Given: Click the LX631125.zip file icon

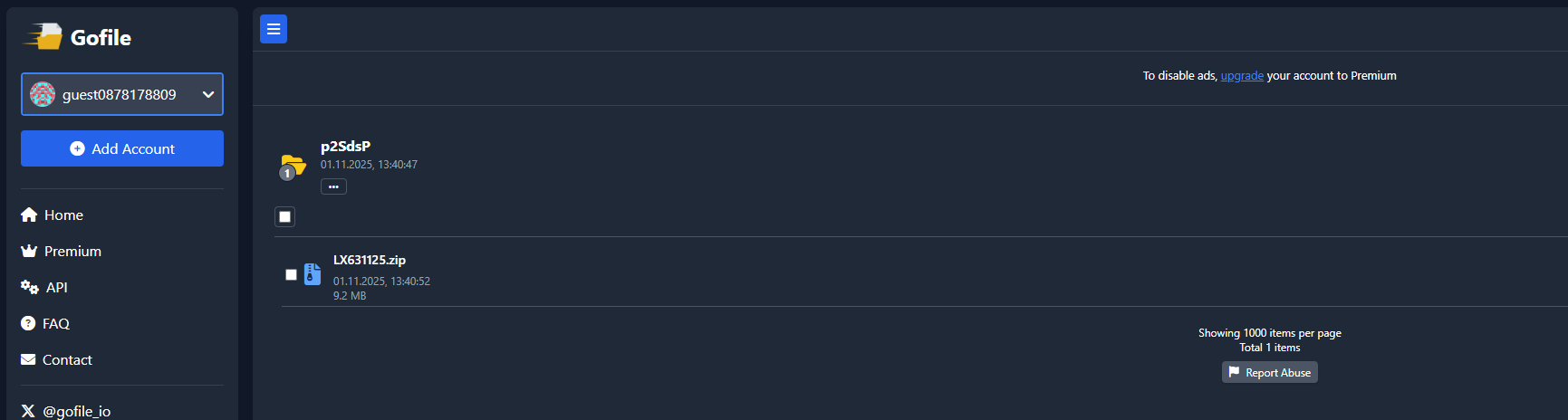Looking at the screenshot, I should [313, 274].
